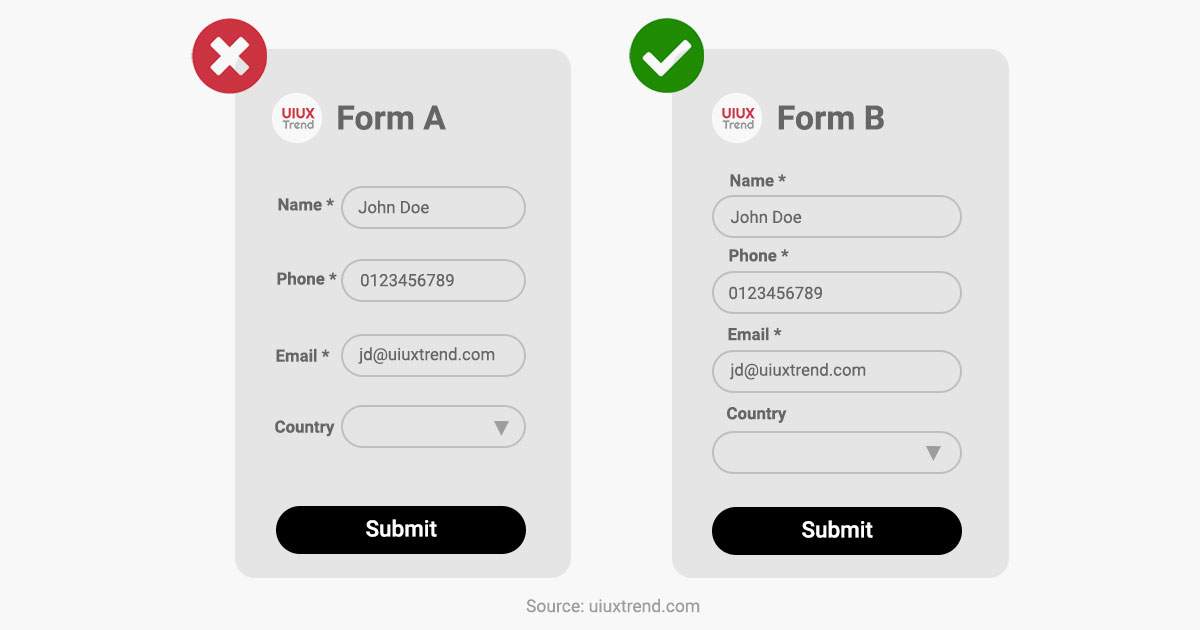1200x630 pixels.
Task: Submit Form B with the black button
Action: 837,531
